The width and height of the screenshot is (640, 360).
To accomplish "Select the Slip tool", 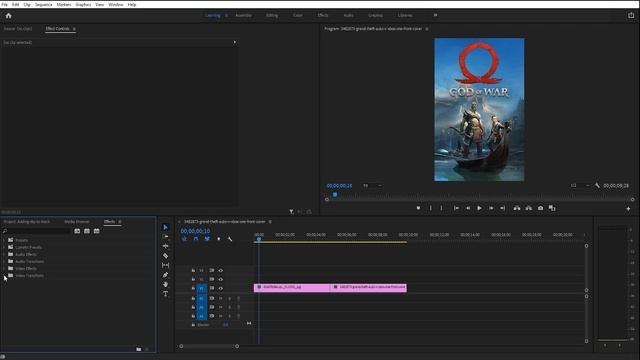I will [165, 265].
